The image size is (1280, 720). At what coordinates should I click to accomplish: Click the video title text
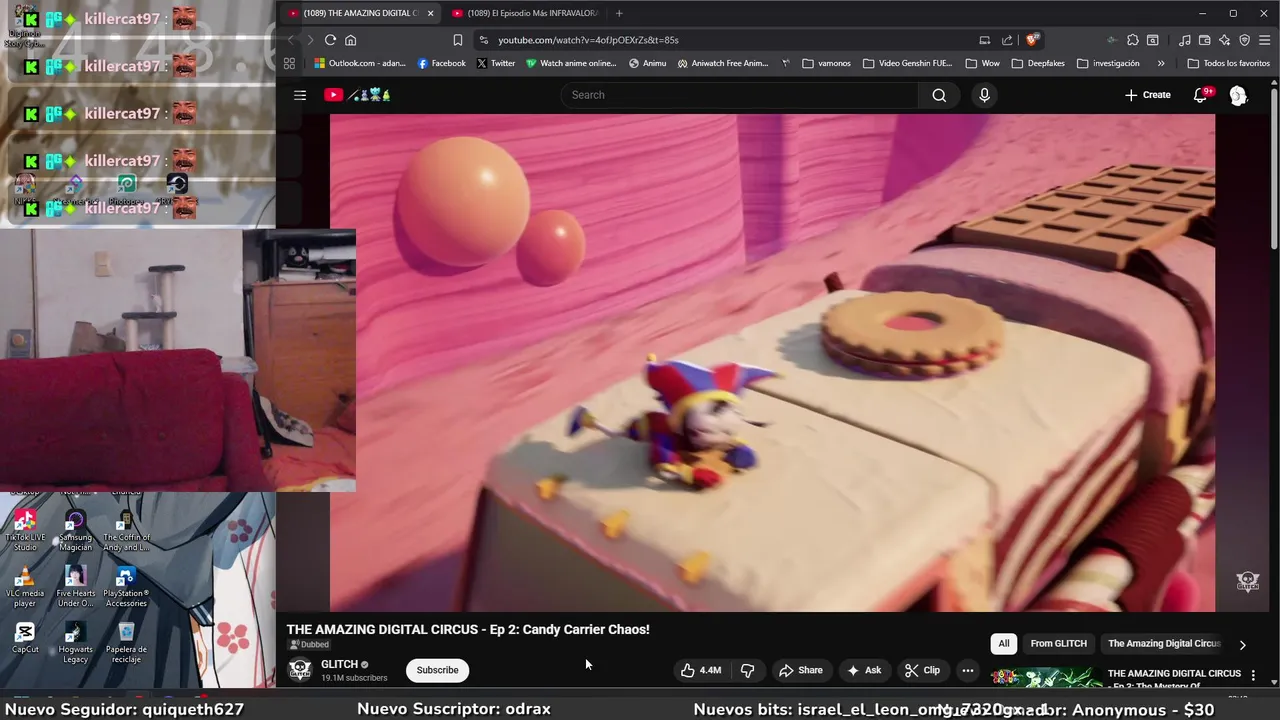click(468, 629)
